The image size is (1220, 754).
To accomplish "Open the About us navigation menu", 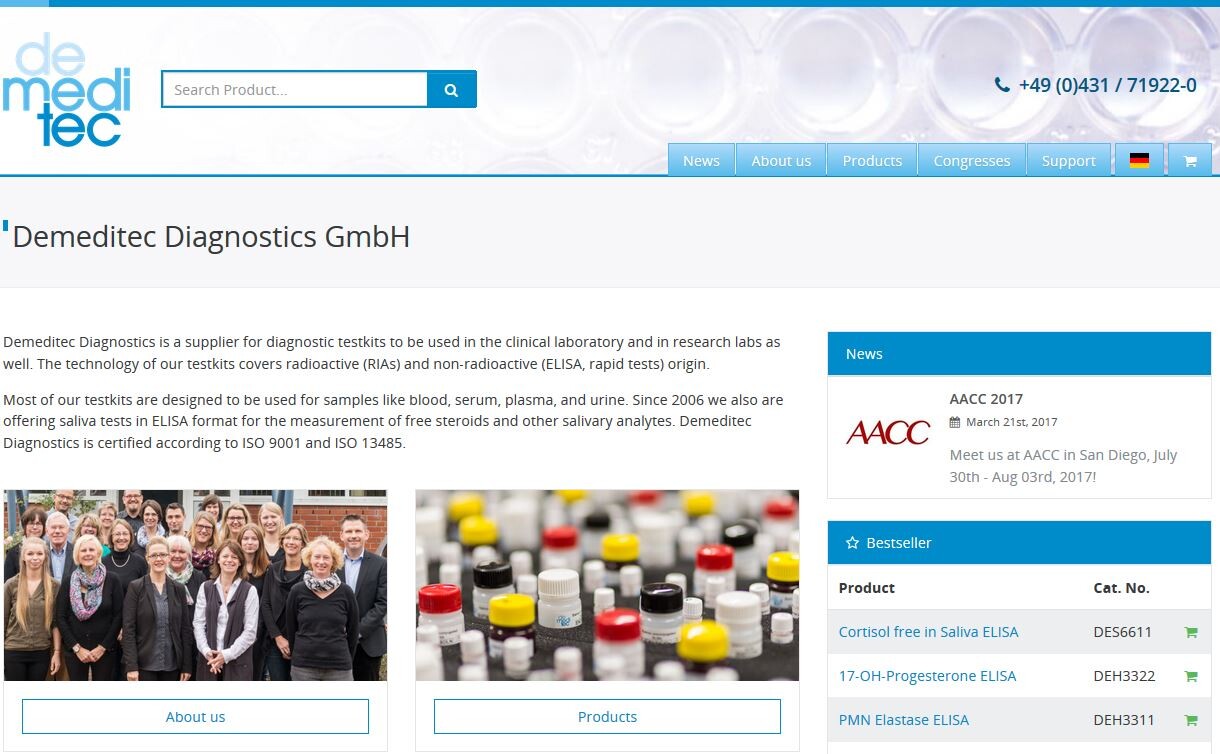I will click(781, 161).
